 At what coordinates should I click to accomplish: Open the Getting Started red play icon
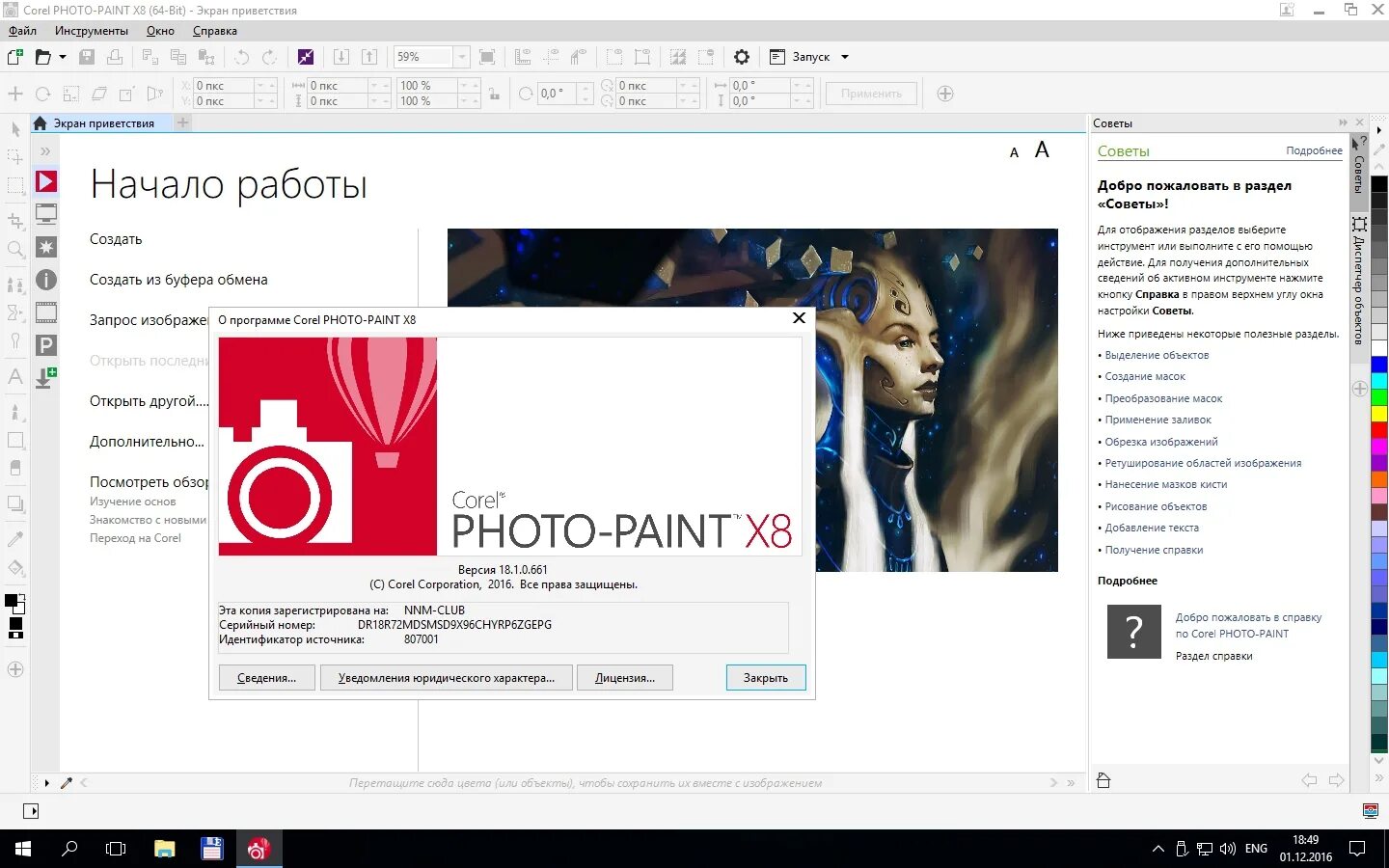(x=46, y=181)
